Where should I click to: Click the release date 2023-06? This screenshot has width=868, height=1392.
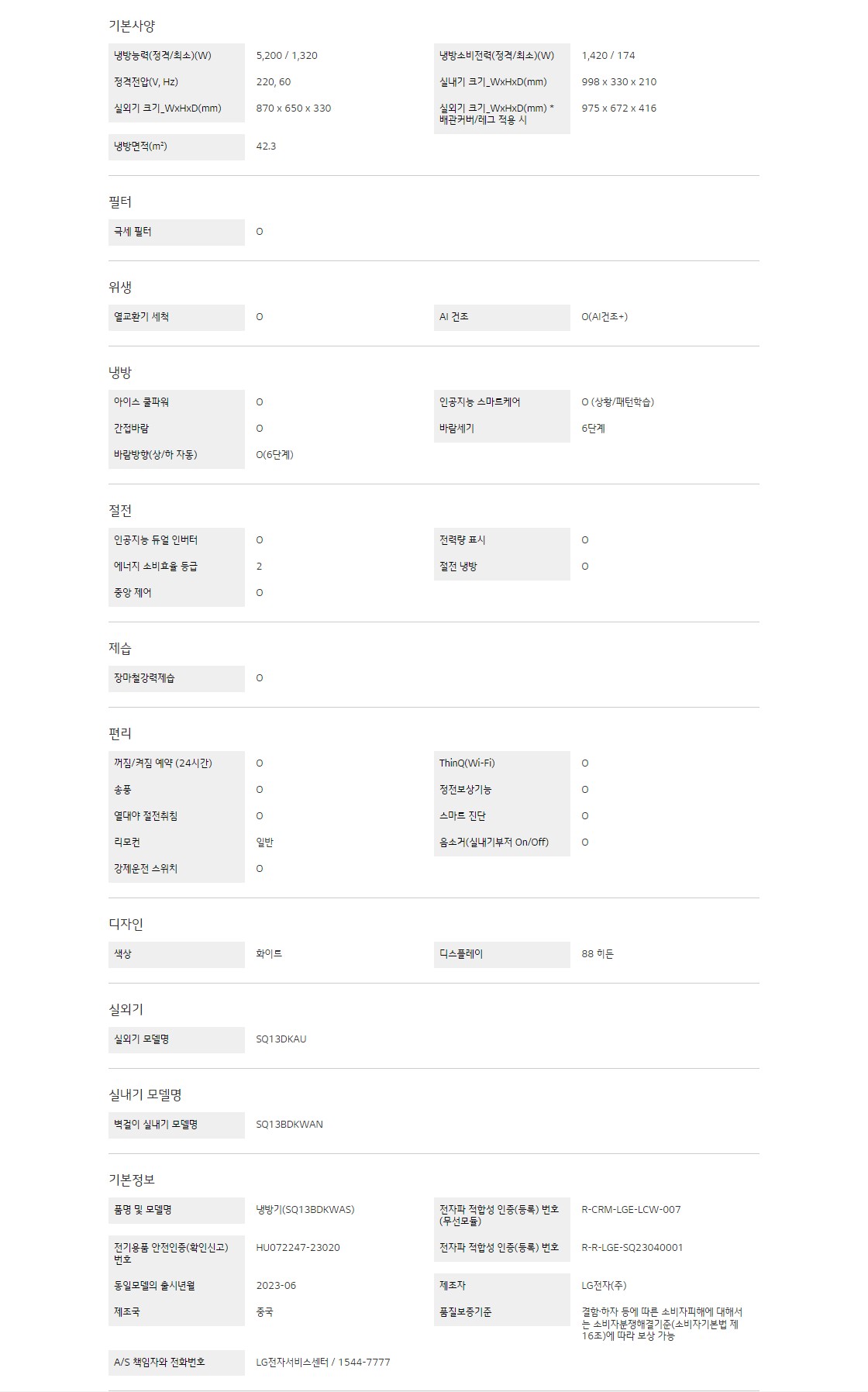coord(276,1286)
